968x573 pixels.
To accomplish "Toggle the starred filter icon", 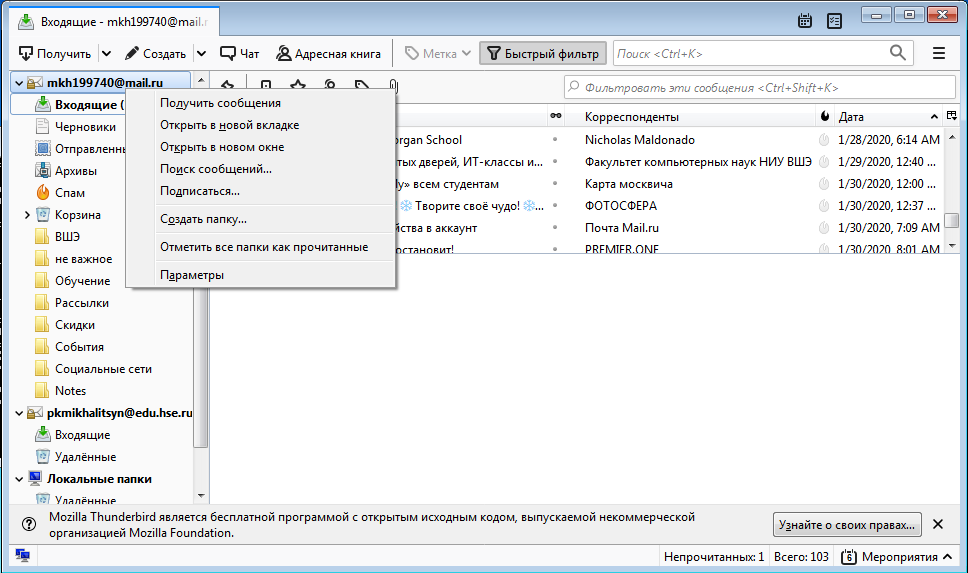I will tap(298, 85).
